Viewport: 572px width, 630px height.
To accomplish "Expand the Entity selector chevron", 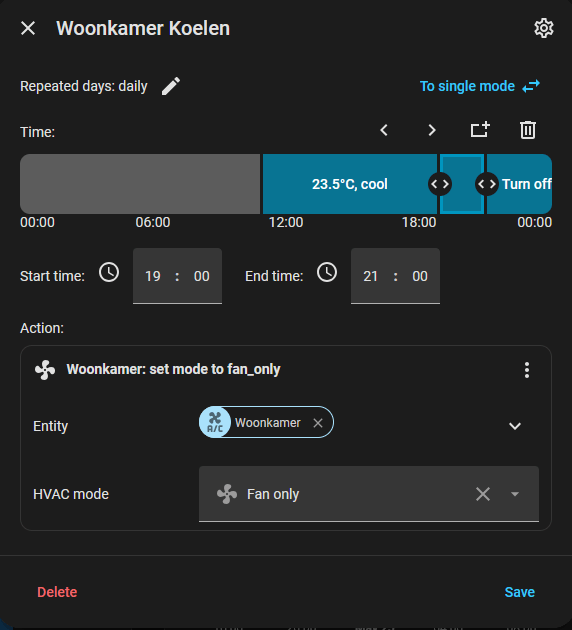I will tap(515, 426).
